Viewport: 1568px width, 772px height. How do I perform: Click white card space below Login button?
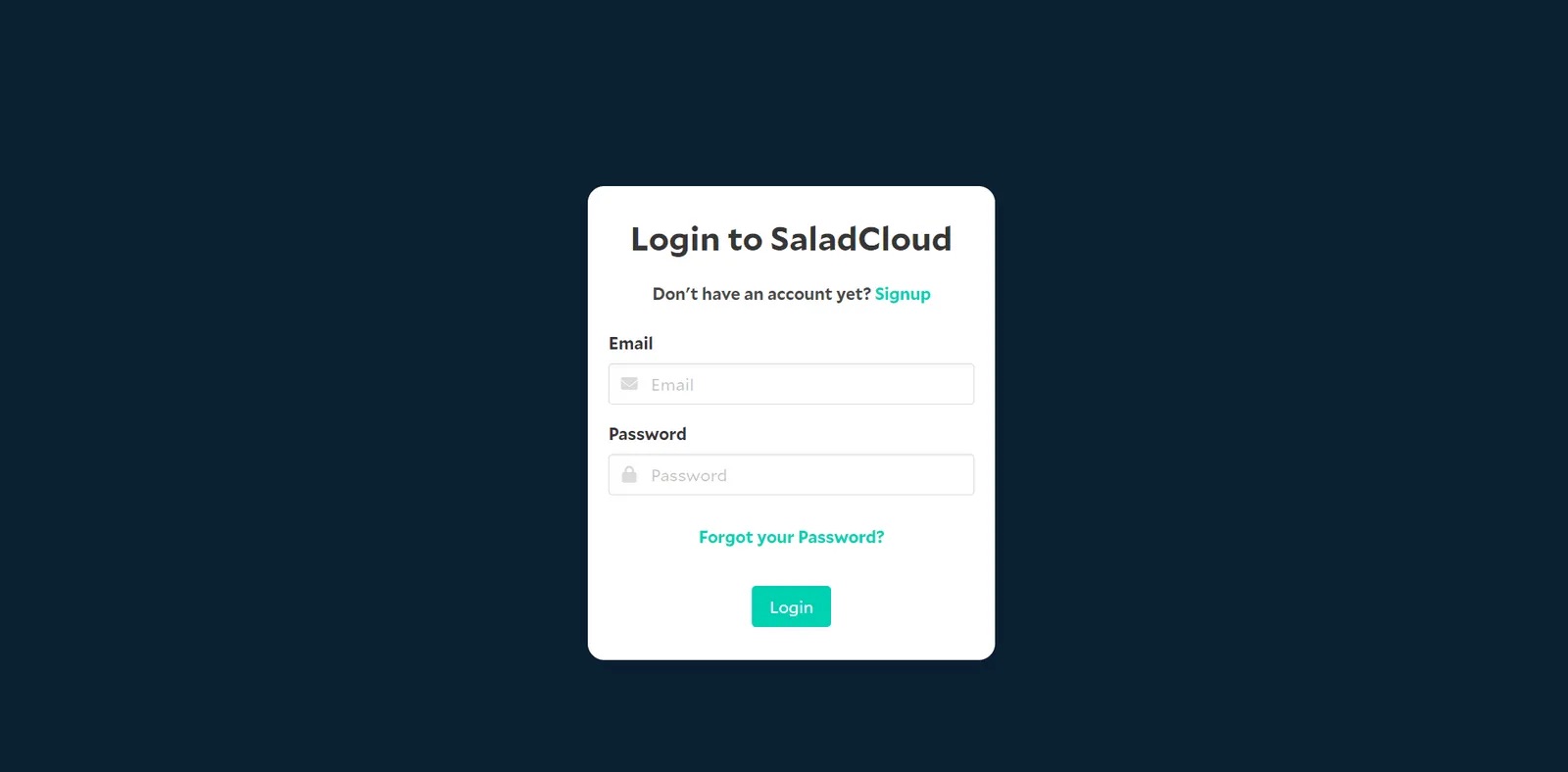click(x=791, y=643)
